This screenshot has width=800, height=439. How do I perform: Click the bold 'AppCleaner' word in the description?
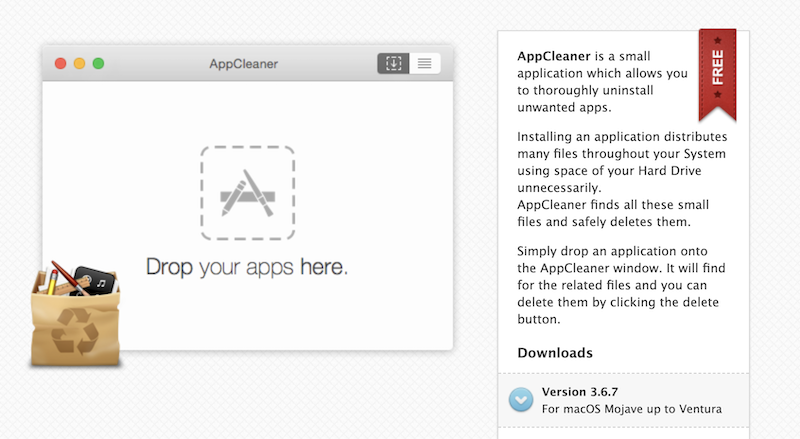[554, 56]
